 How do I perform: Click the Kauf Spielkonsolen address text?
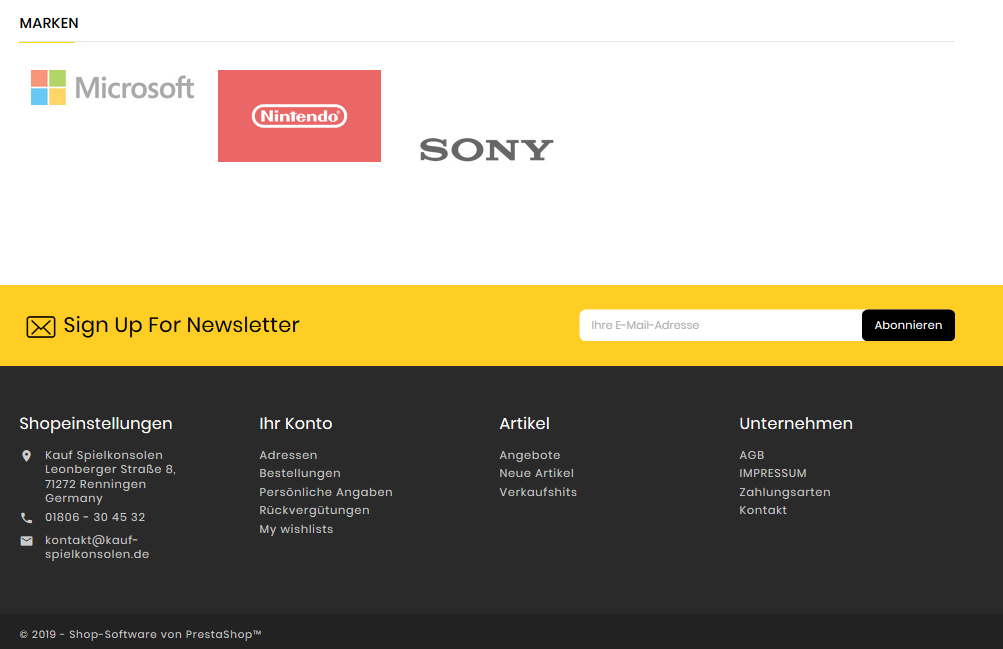(x=110, y=476)
